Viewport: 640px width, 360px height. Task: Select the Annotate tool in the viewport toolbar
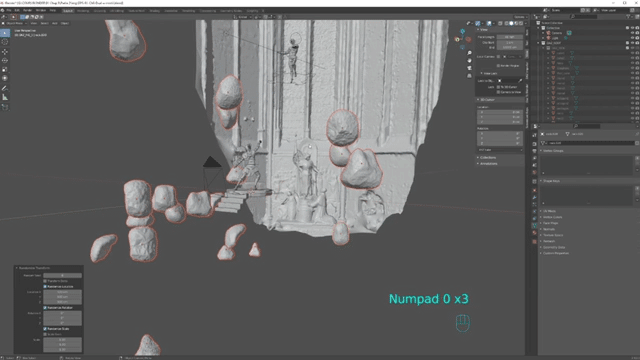coord(5,88)
